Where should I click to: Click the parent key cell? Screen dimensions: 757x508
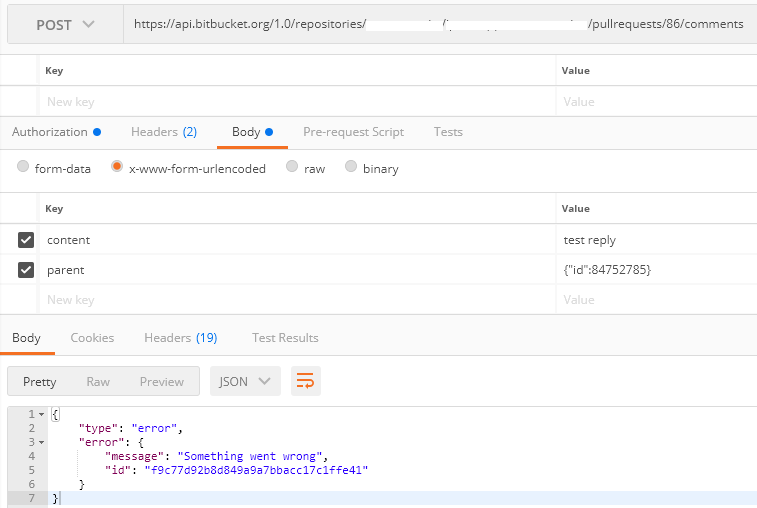tap(297, 269)
